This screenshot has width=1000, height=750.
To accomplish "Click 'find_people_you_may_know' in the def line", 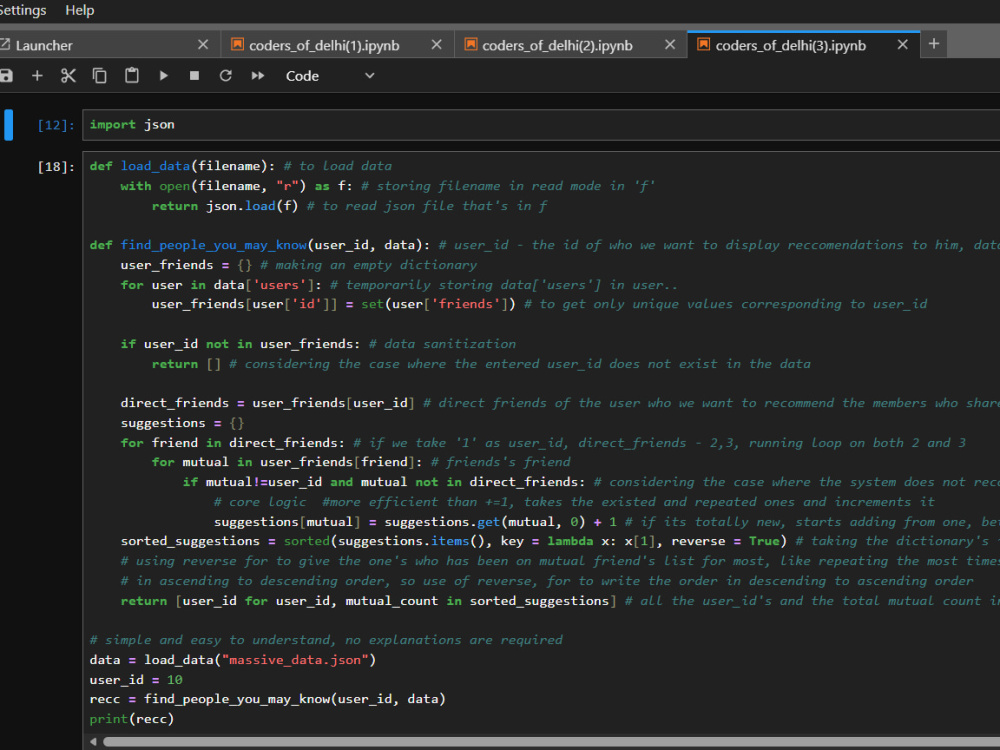I will 214,245.
